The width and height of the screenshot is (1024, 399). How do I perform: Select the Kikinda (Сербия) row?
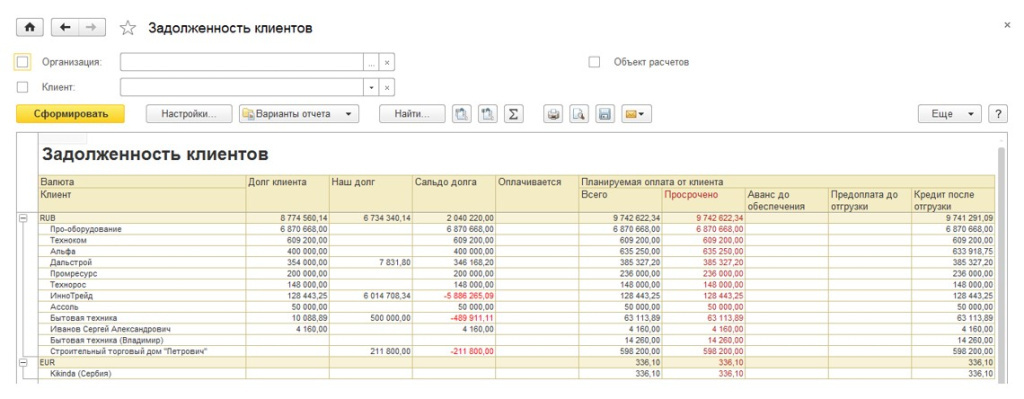(516, 374)
